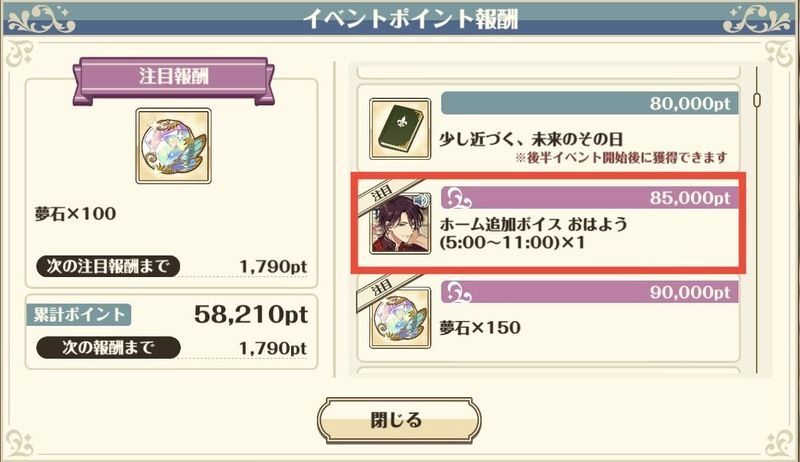The width and height of the screenshot is (800, 462).
Task: Click the speaker icon on character portrait
Action: (x=421, y=200)
